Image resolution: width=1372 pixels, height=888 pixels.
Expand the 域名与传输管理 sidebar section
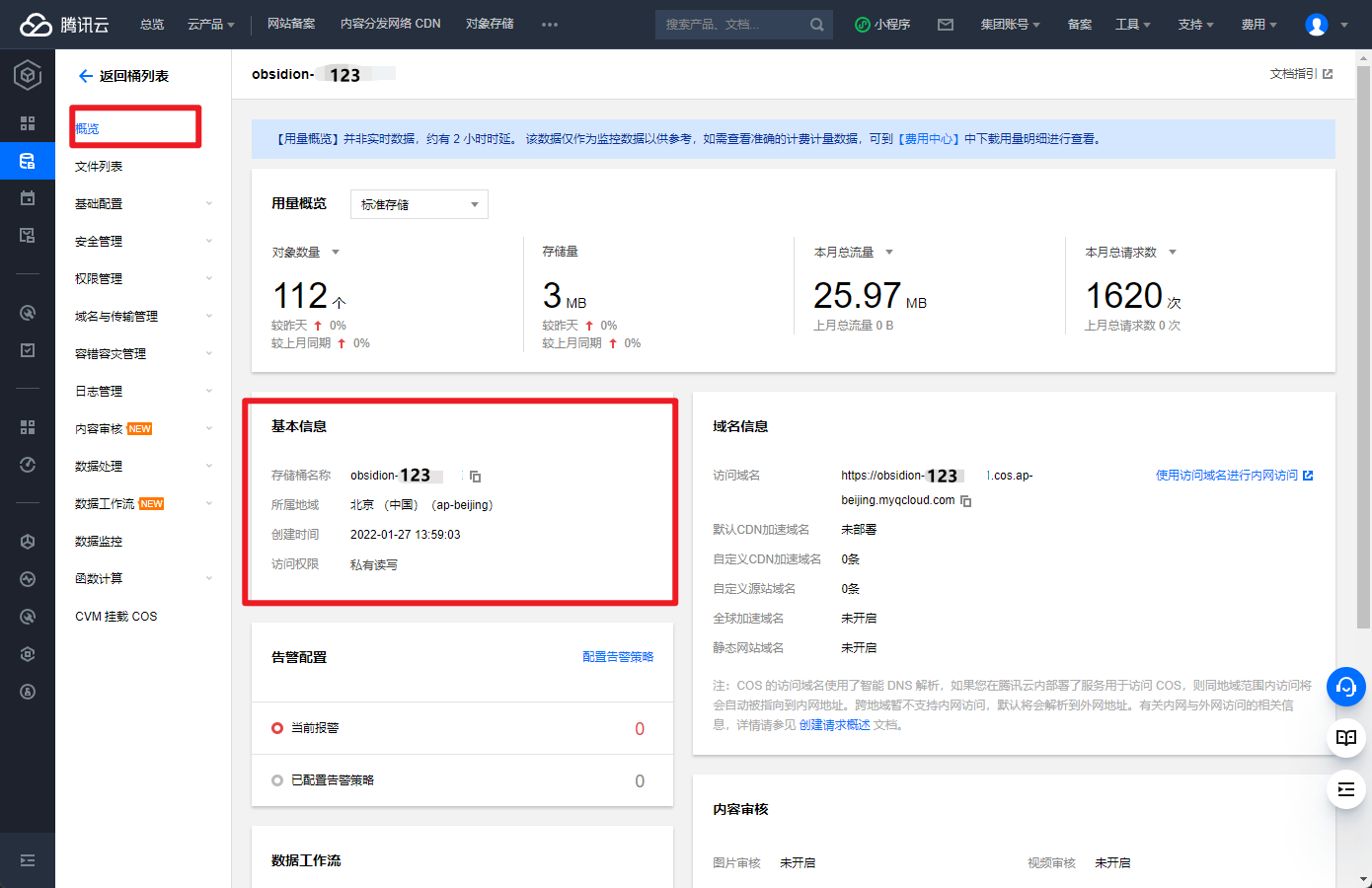coord(143,317)
